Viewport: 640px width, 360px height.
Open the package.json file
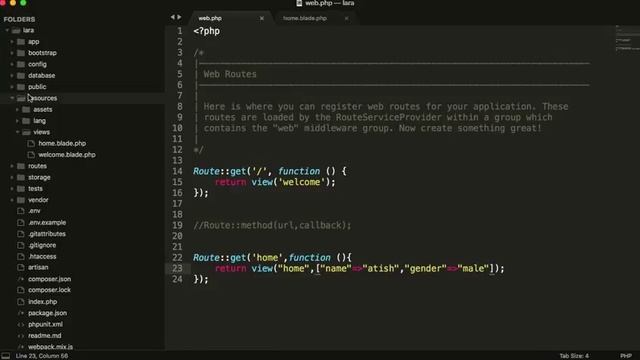(x=47, y=313)
